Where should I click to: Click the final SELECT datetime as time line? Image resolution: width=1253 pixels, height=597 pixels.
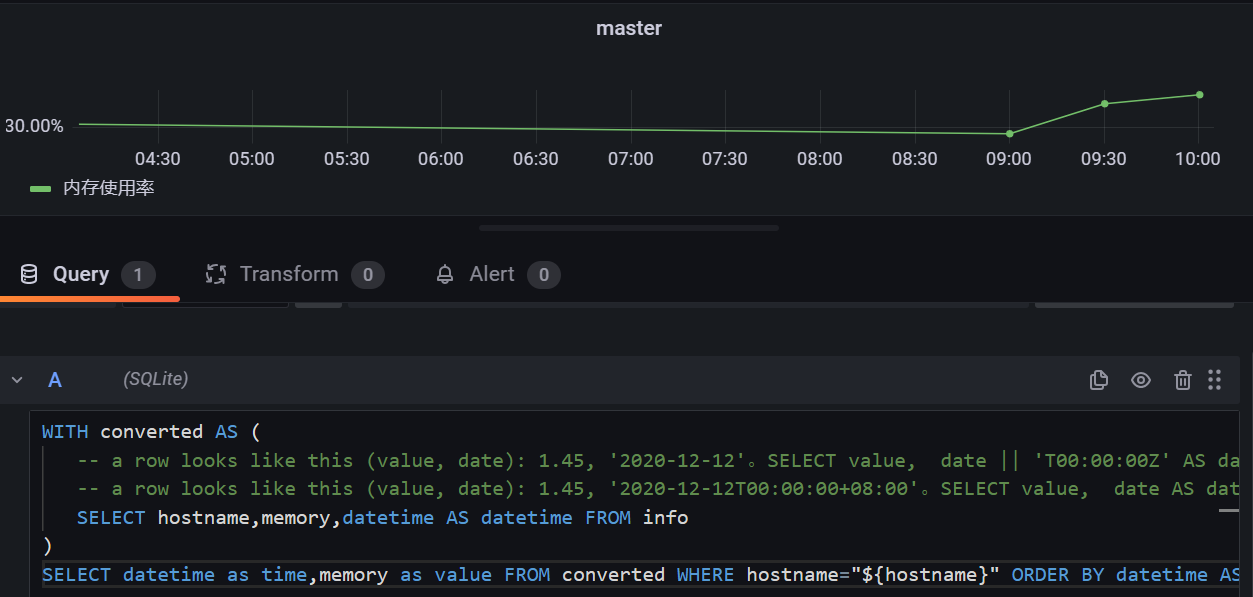pos(640,575)
